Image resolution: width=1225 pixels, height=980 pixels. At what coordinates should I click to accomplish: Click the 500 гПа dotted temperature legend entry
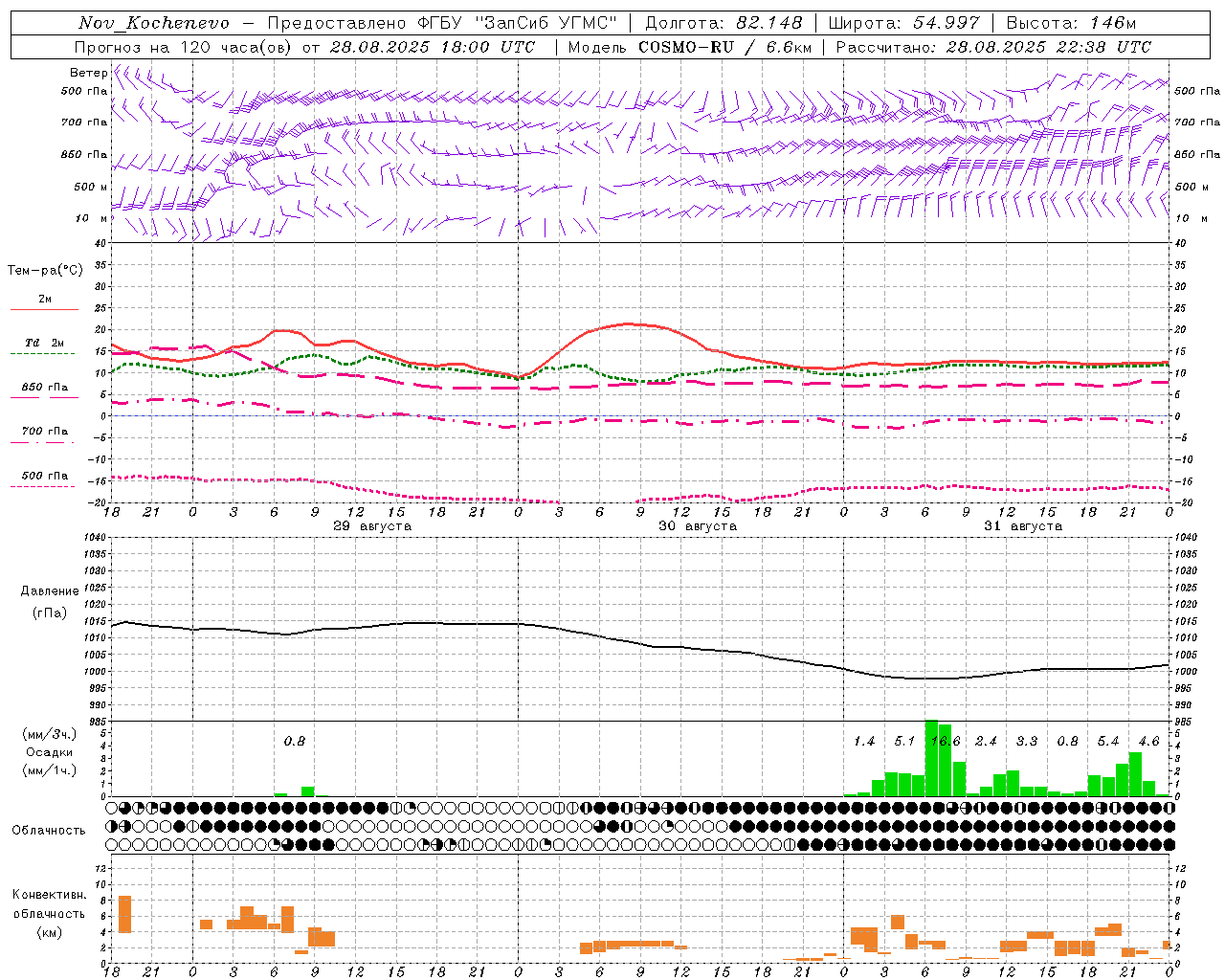tap(44, 476)
